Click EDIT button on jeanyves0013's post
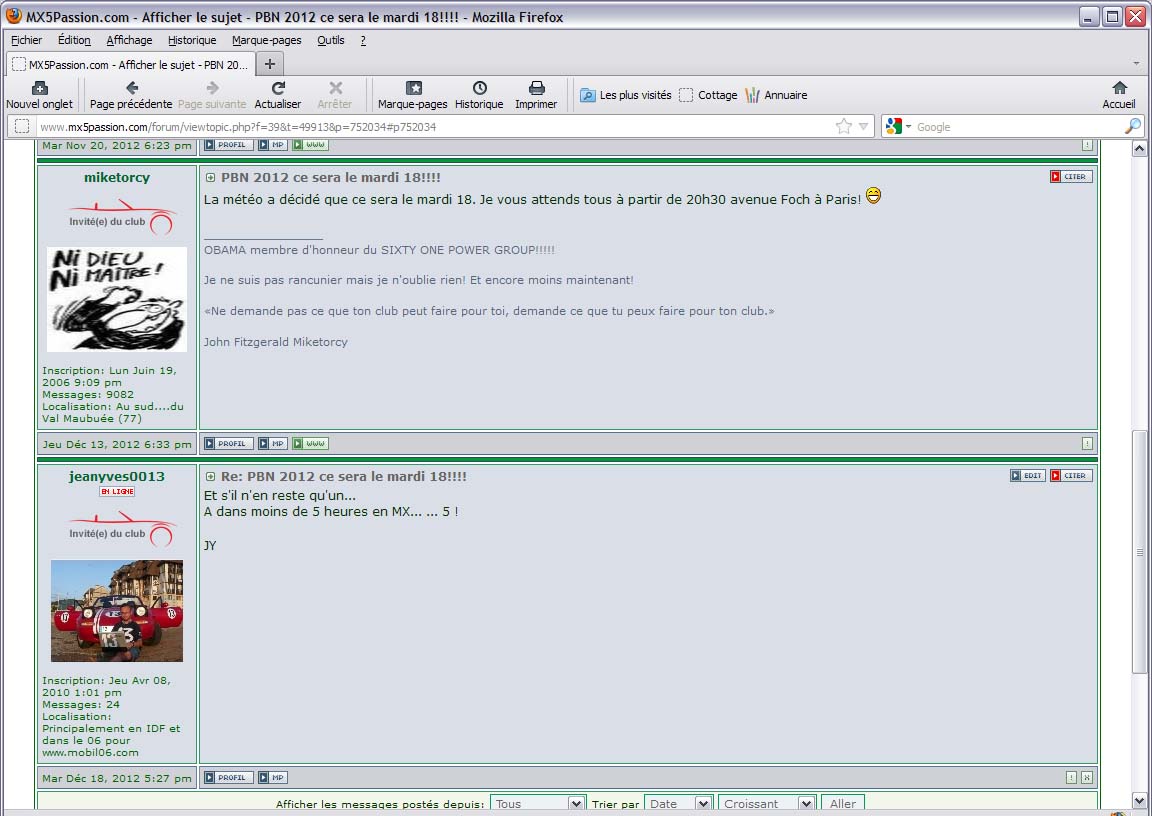This screenshot has height=816, width=1152. (x=1027, y=476)
